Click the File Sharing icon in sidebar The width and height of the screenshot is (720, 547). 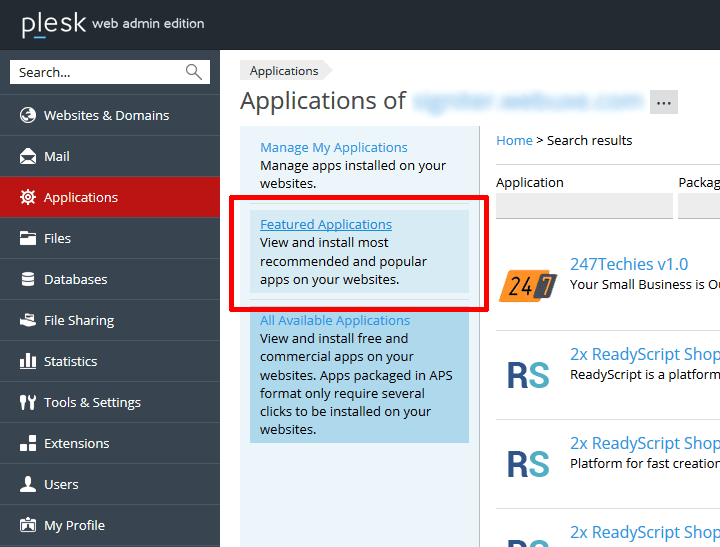28,320
